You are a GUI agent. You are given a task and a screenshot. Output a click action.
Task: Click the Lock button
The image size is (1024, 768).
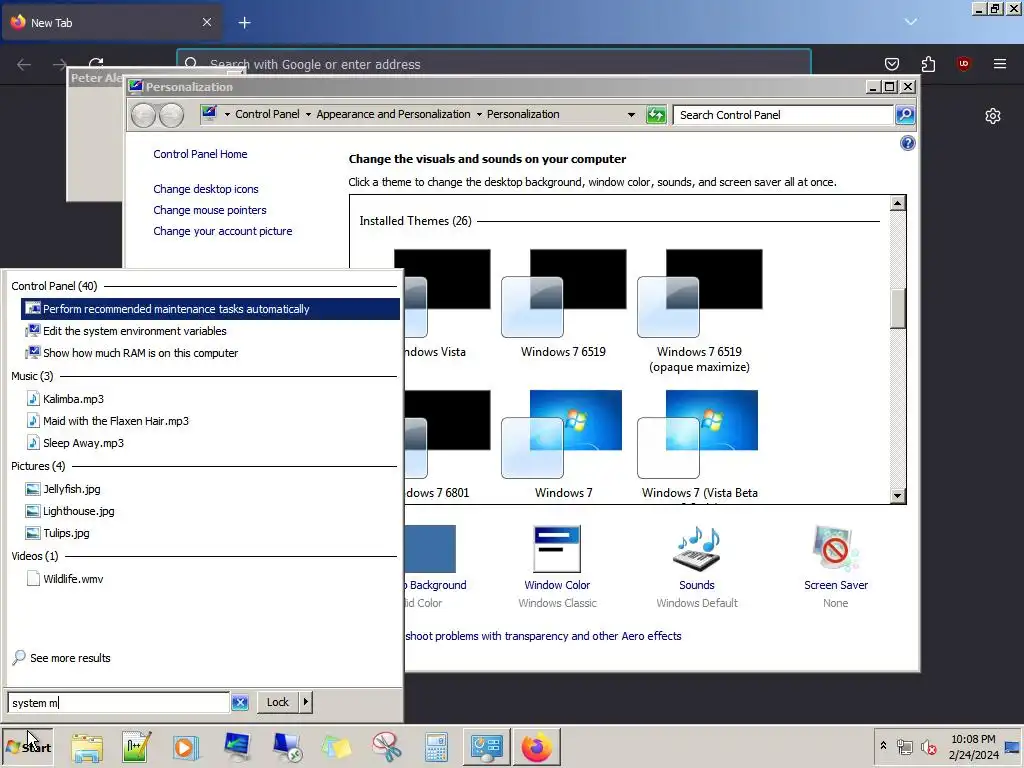[278, 702]
